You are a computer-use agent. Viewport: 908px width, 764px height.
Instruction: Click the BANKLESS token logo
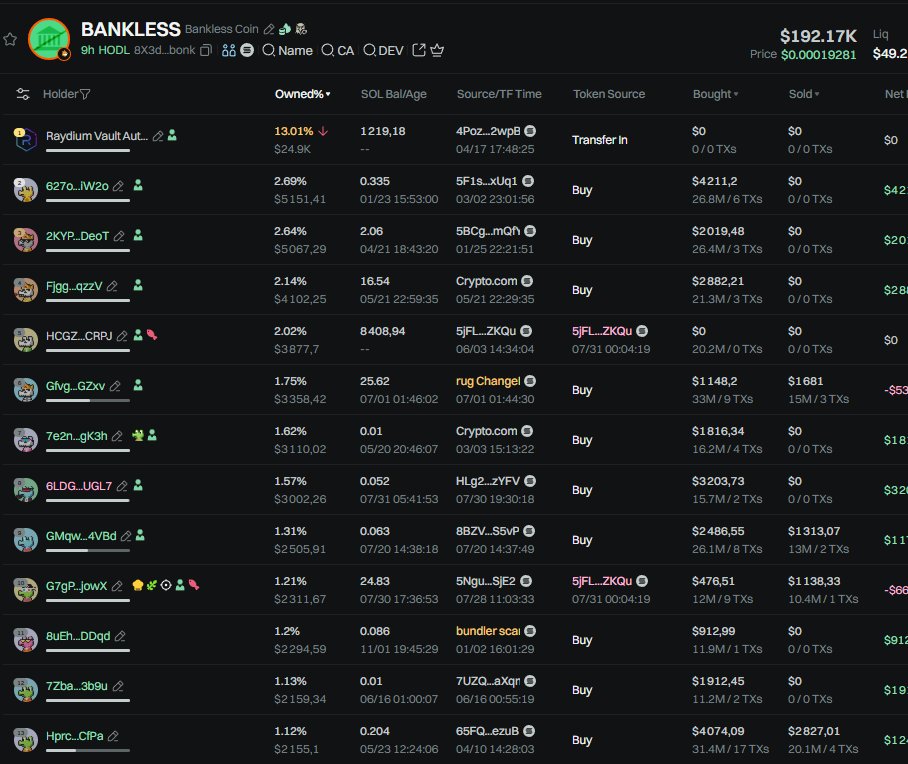tap(49, 39)
